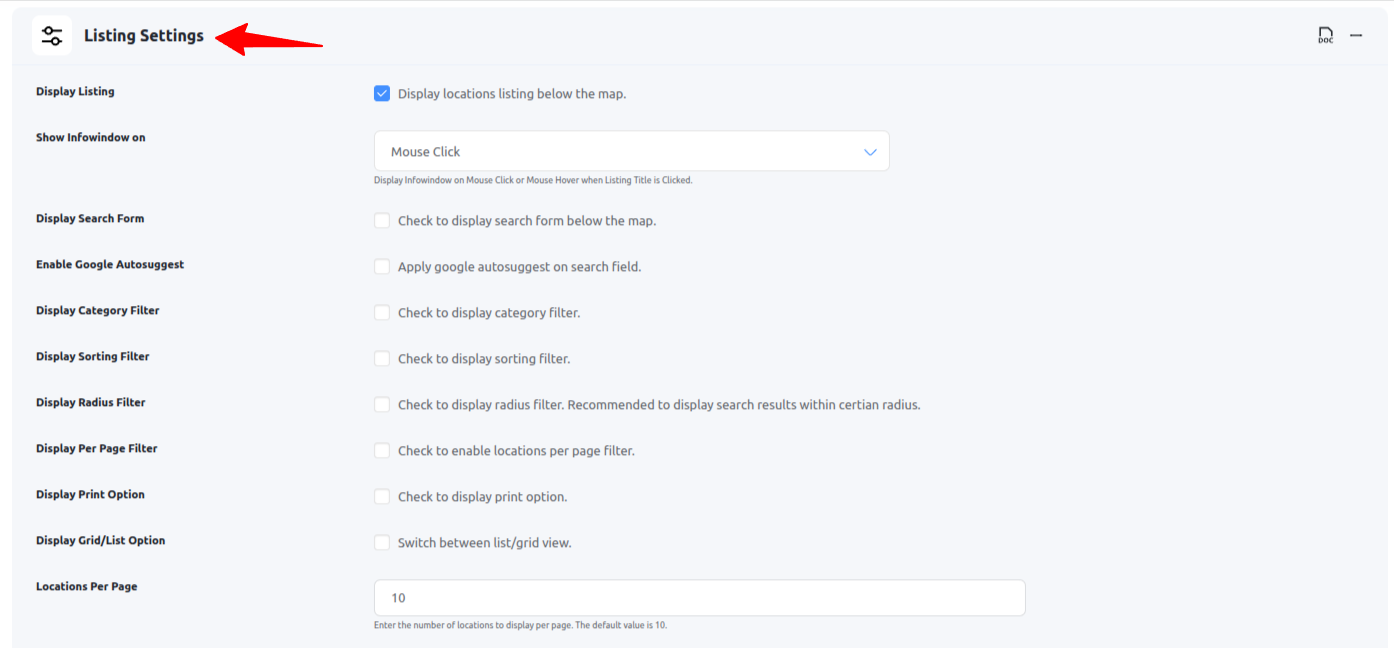1394x648 pixels.
Task: Tick the display sorting filter checkbox
Action: click(x=382, y=359)
